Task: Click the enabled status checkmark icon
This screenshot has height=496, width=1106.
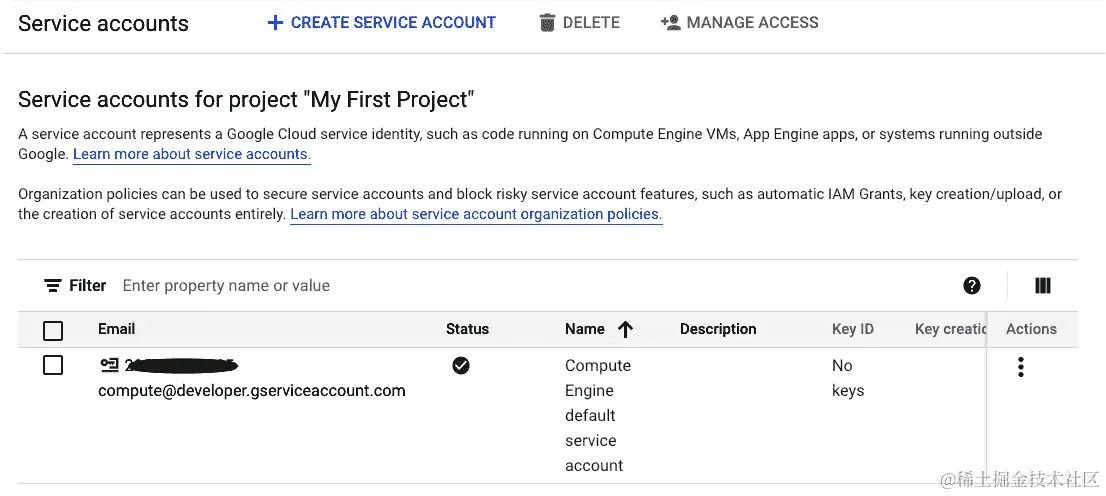Action: [461, 365]
